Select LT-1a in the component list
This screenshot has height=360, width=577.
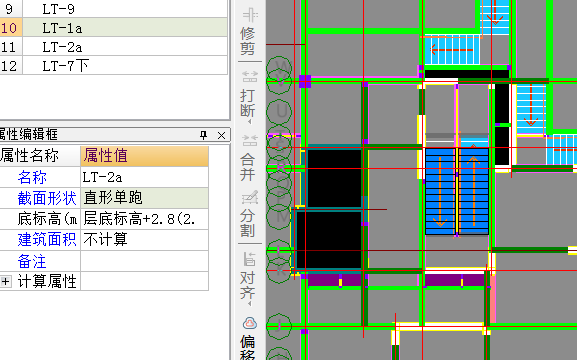[125, 28]
